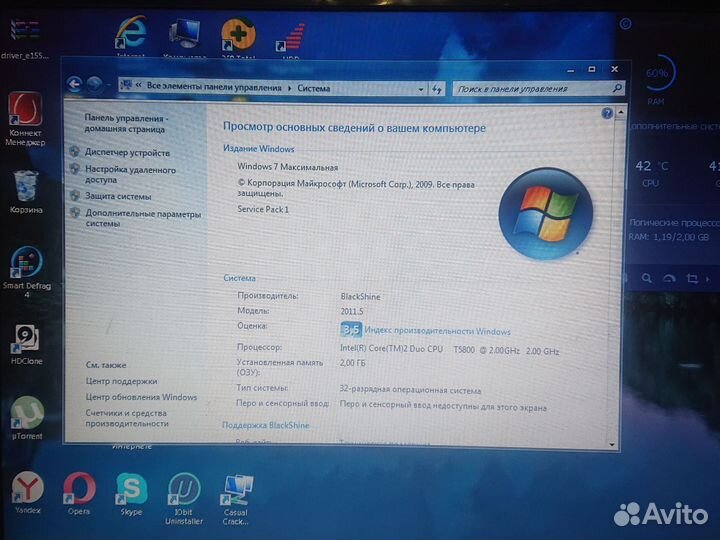Screen dimensions: 720x540
Task: Click the search magnifier icon in panel
Action: tap(617, 88)
